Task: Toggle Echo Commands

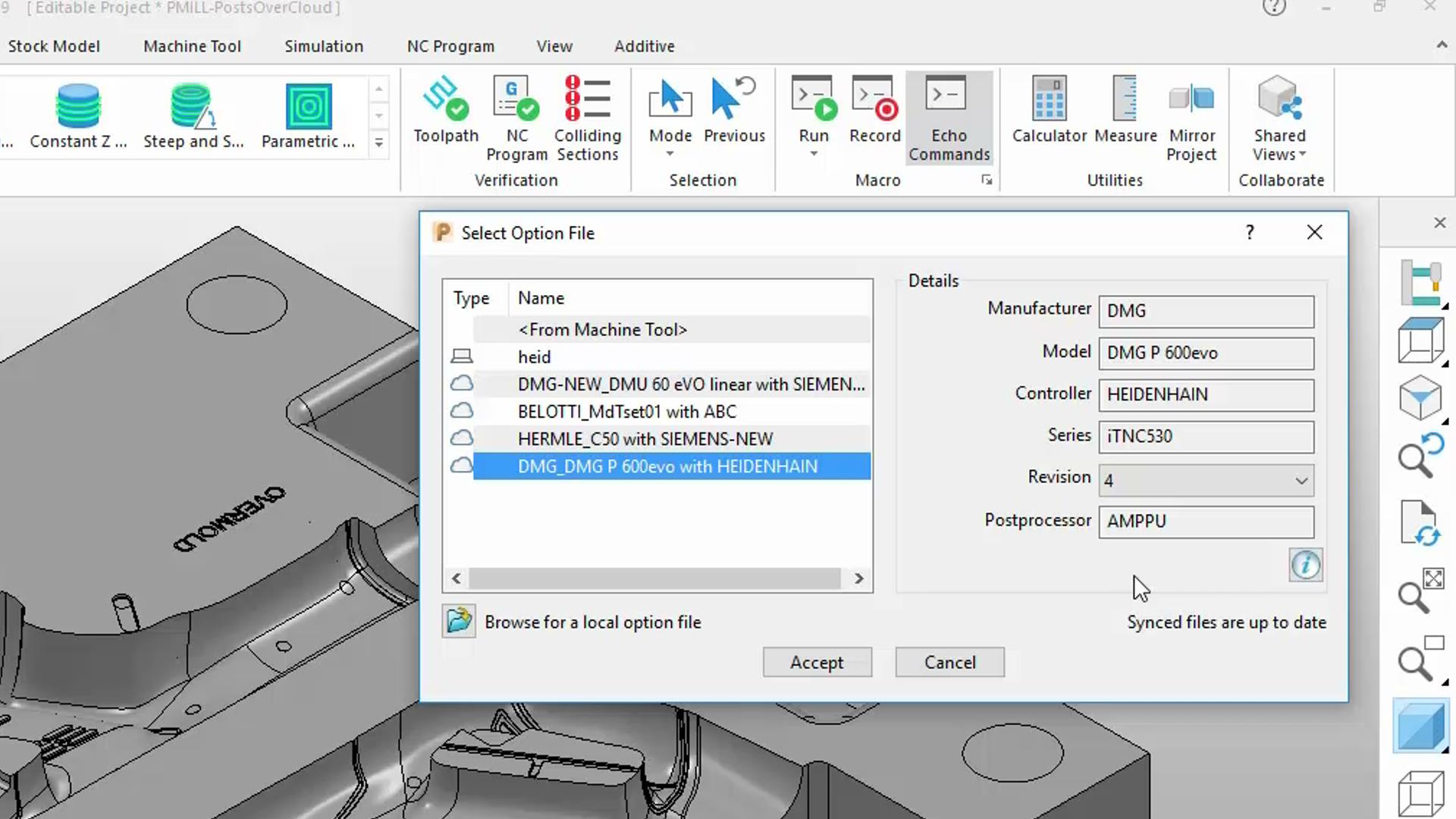Action: pos(949,118)
